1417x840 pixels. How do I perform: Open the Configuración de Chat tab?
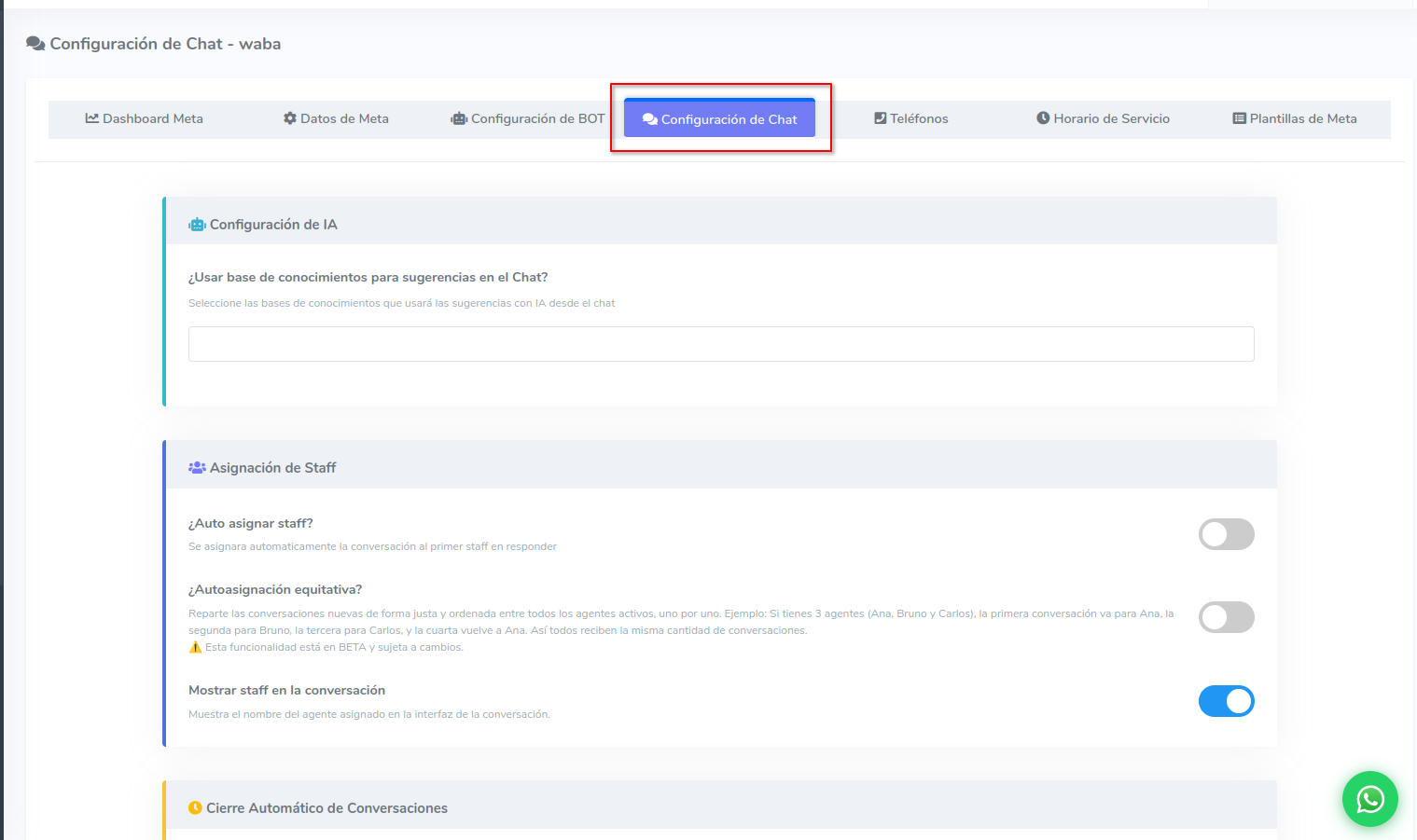coord(719,119)
